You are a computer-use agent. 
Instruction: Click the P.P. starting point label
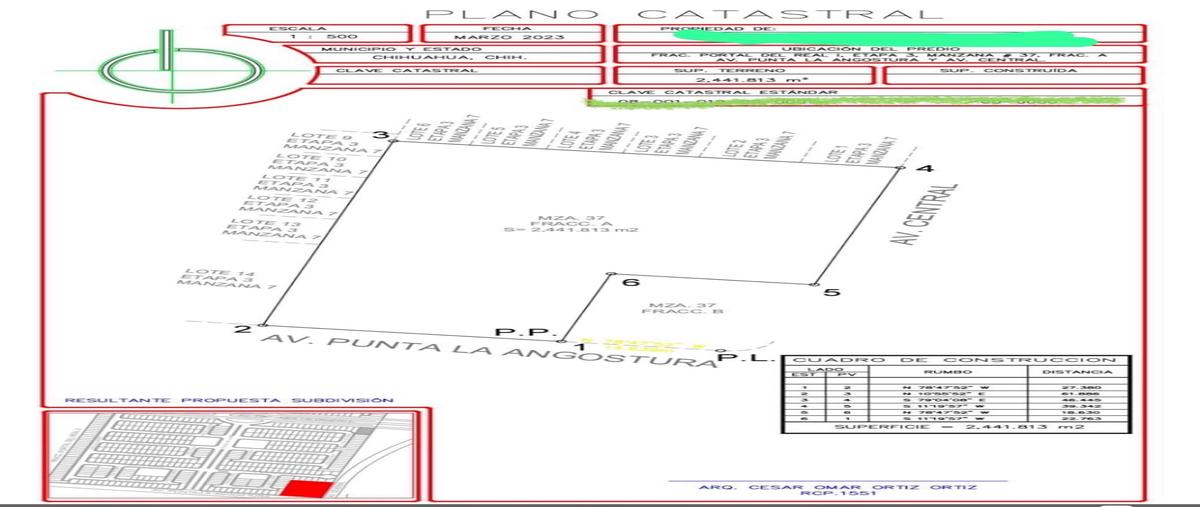tap(519, 331)
